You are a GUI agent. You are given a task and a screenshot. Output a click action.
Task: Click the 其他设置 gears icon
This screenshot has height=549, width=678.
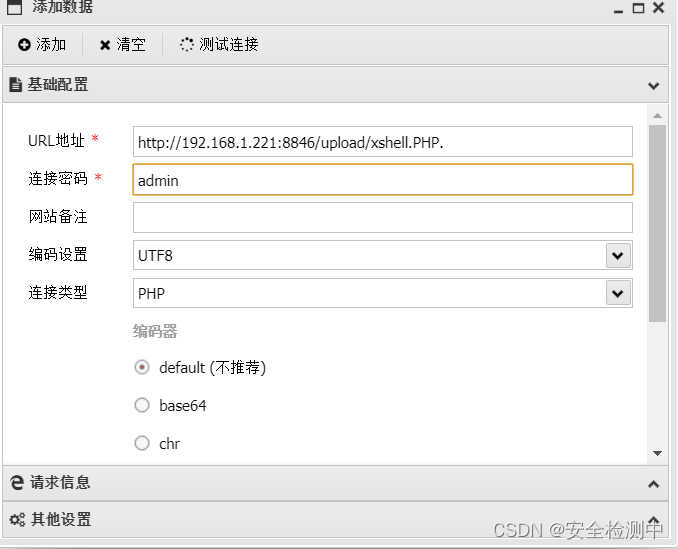16,520
